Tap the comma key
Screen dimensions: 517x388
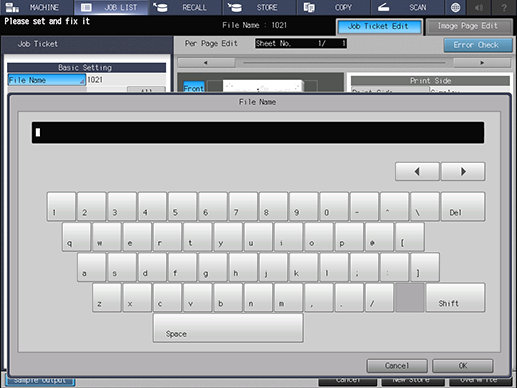319,297
